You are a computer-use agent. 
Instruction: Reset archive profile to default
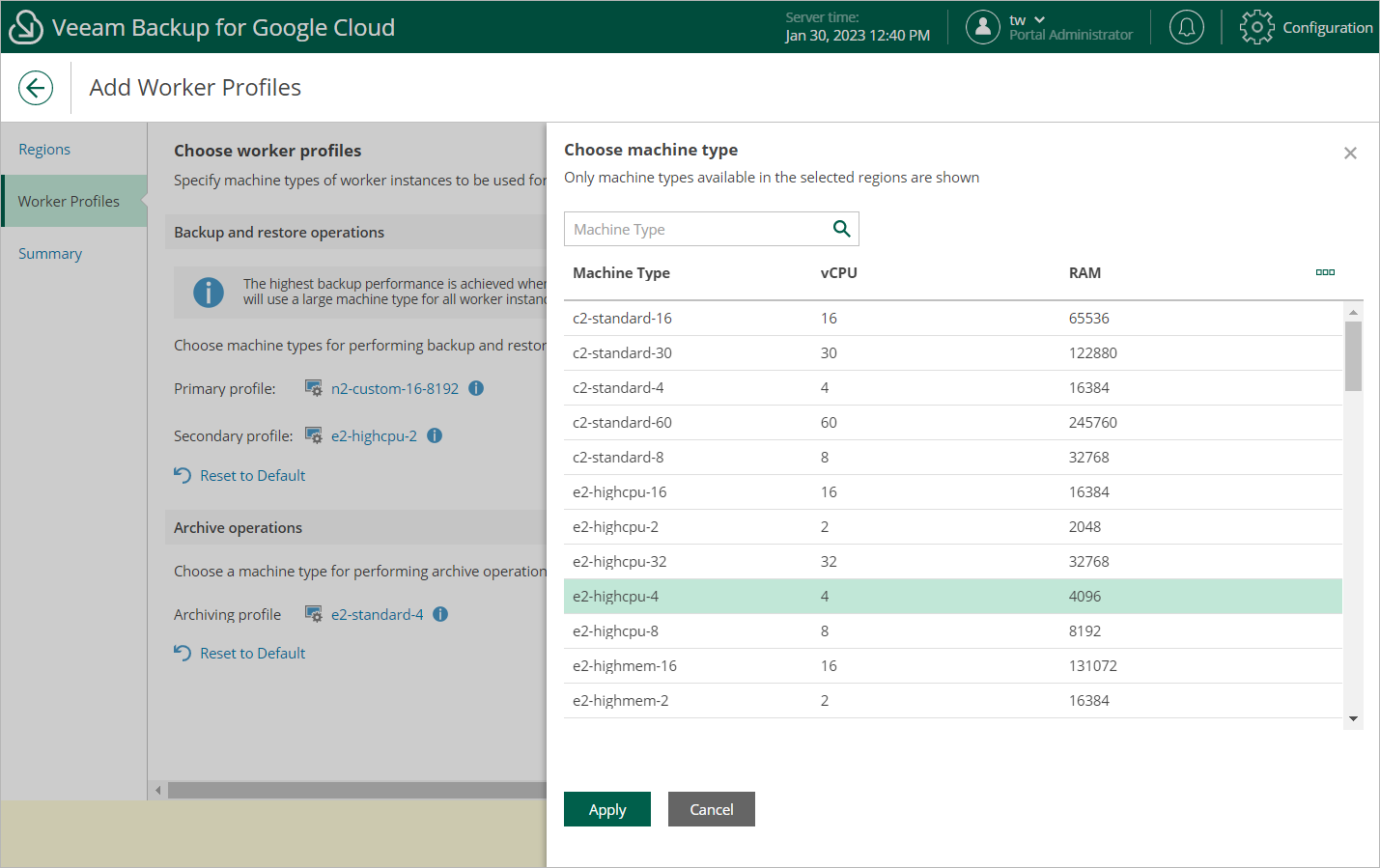(x=239, y=653)
